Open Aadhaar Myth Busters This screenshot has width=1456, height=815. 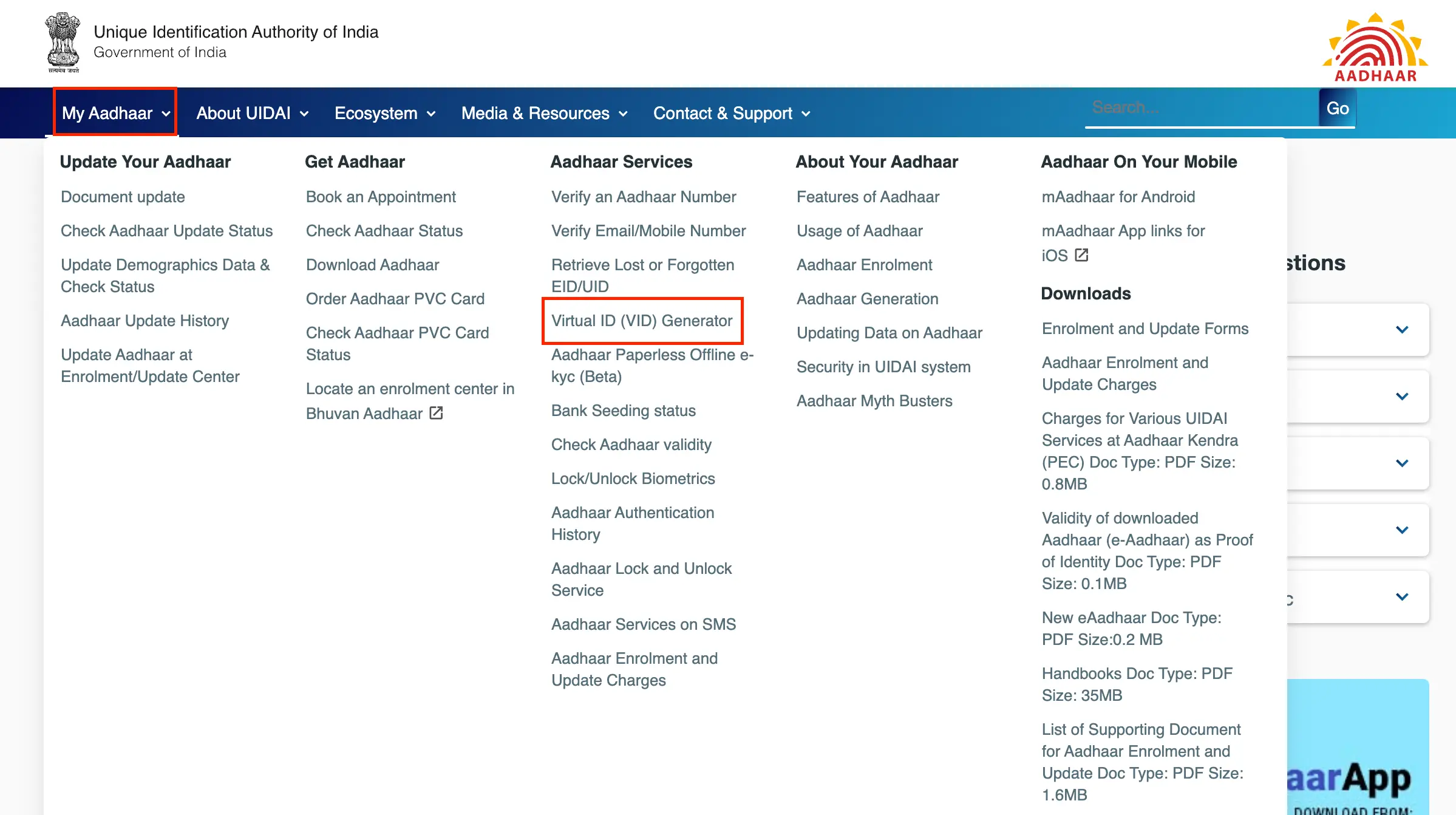click(874, 400)
